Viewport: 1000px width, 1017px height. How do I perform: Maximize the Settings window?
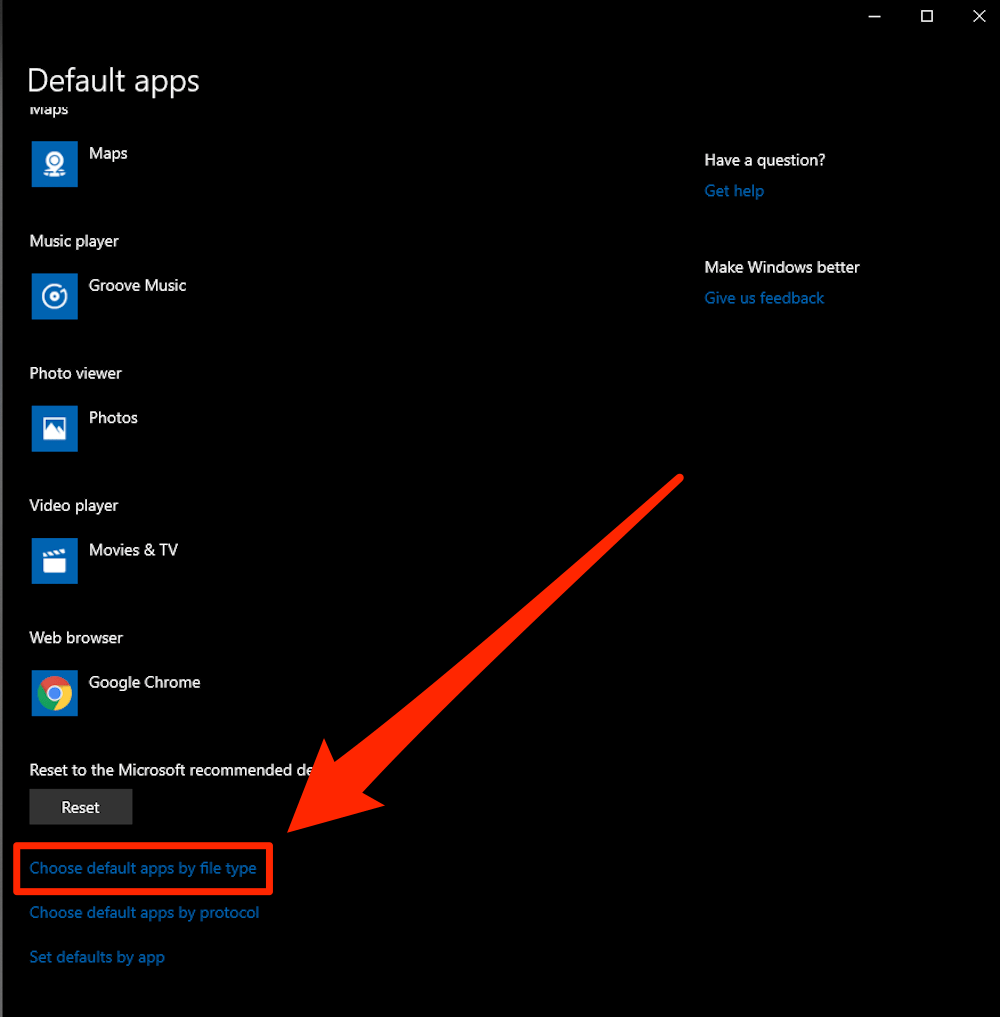[x=927, y=16]
